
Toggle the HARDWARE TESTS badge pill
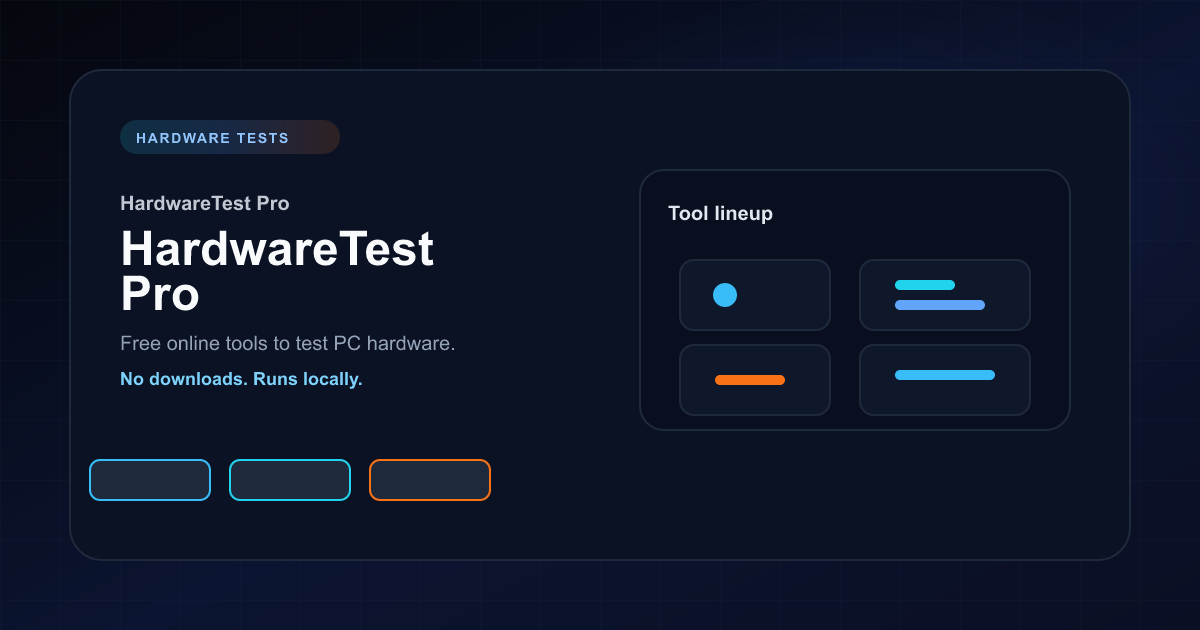(x=230, y=137)
